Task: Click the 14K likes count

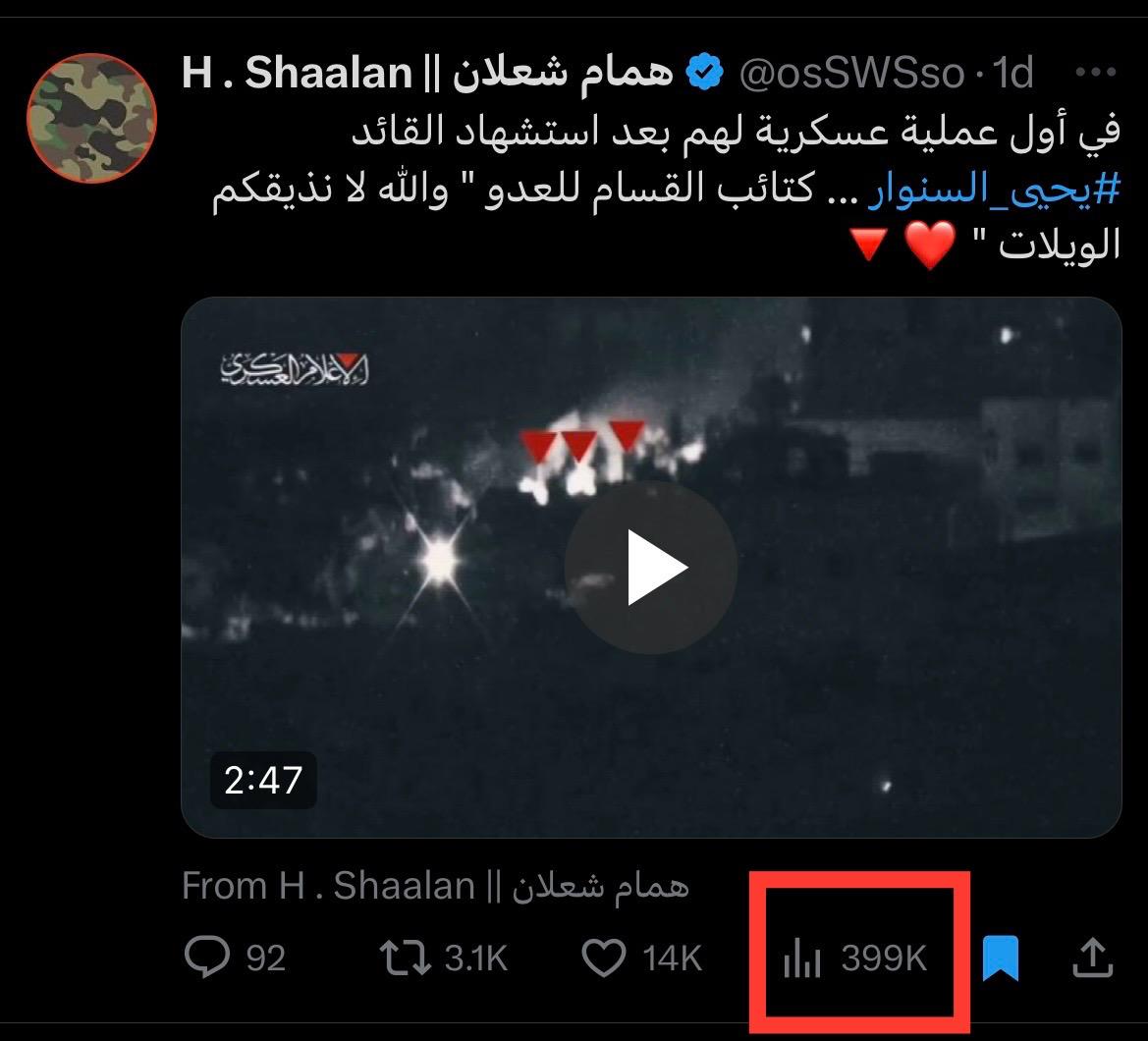Action: tap(672, 959)
